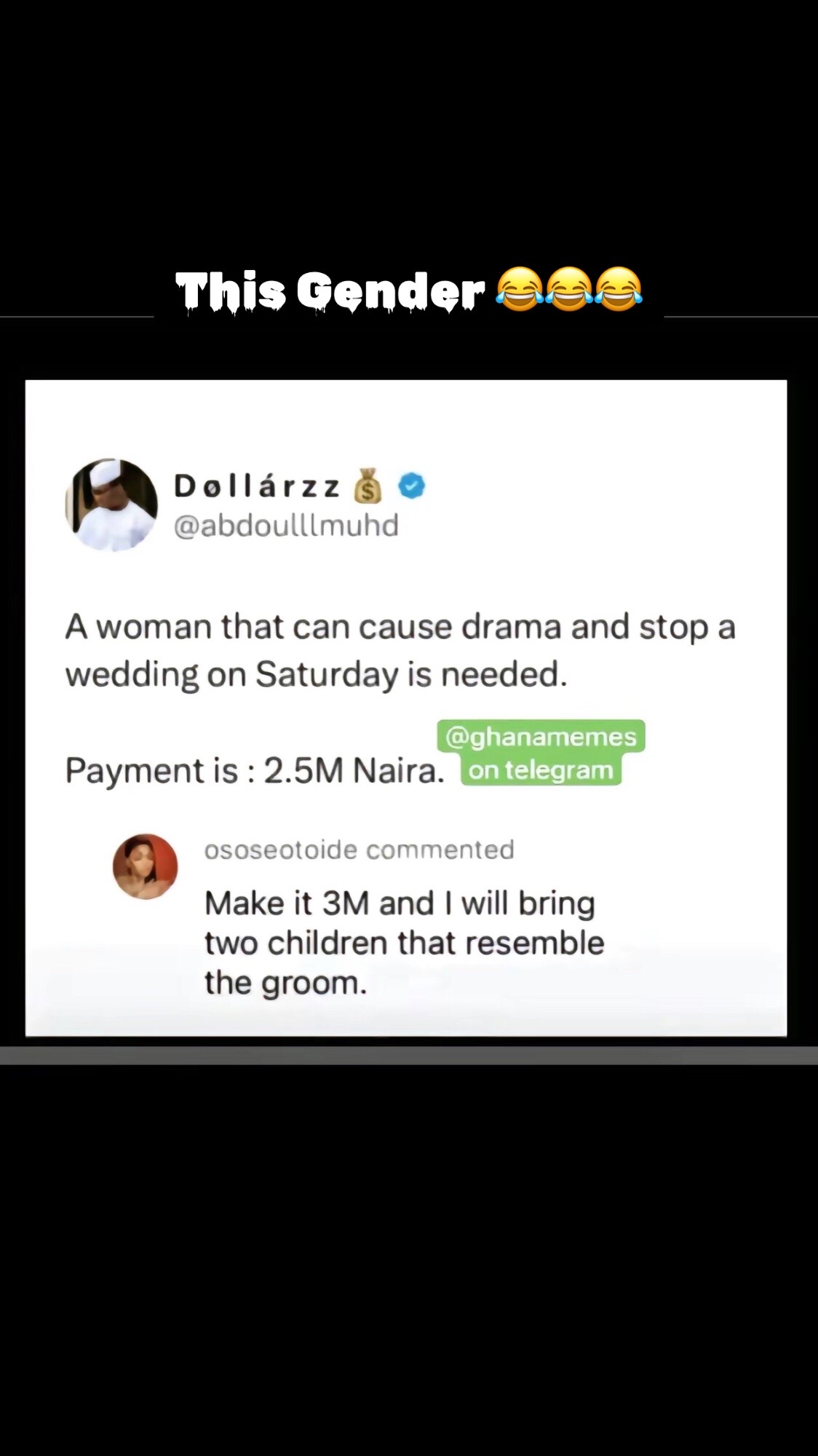Screen dimensions: 818x1456
Task: Click the "Payment is : 2.5M Naira." text
Action: coord(255,770)
